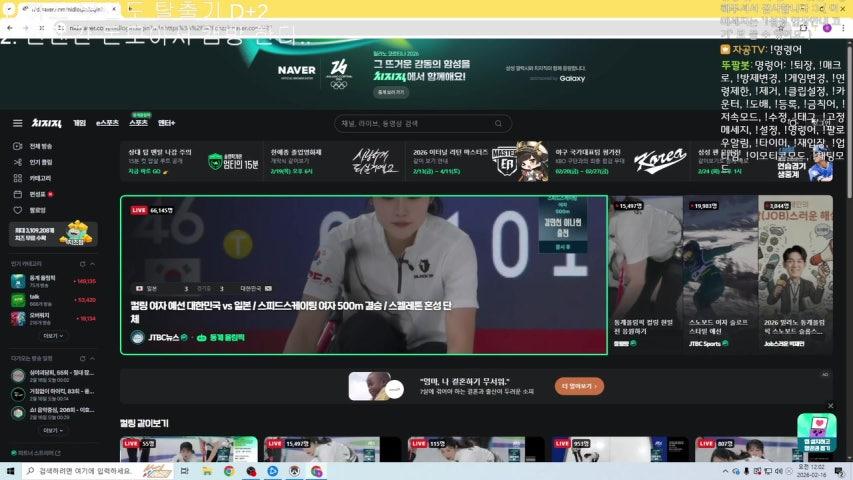Collapse the upcoming broadcast schedule section
Screen dimensions: 853x480
92,359
